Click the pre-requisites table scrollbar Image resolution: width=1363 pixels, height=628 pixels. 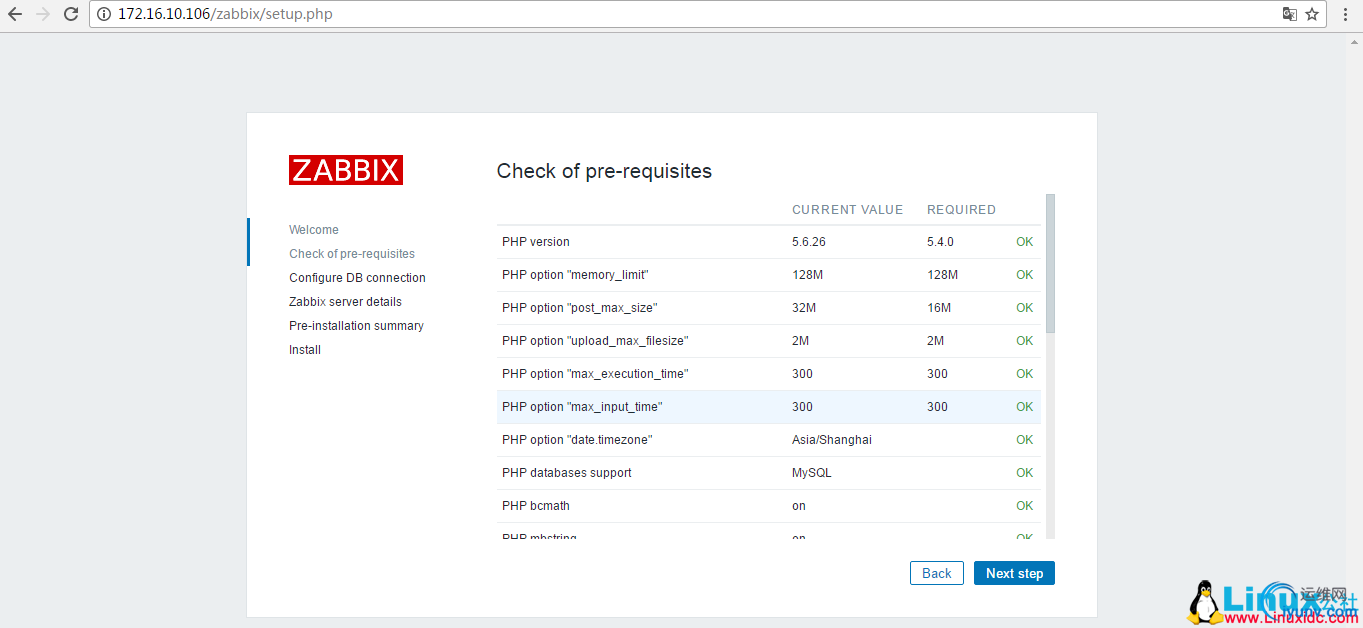[x=1050, y=264]
